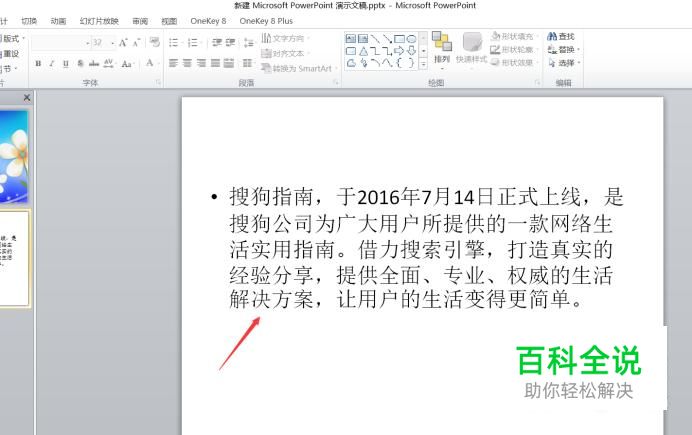Open the OneKey 8 tab
Viewport: 692px width, 435px height.
208,21
